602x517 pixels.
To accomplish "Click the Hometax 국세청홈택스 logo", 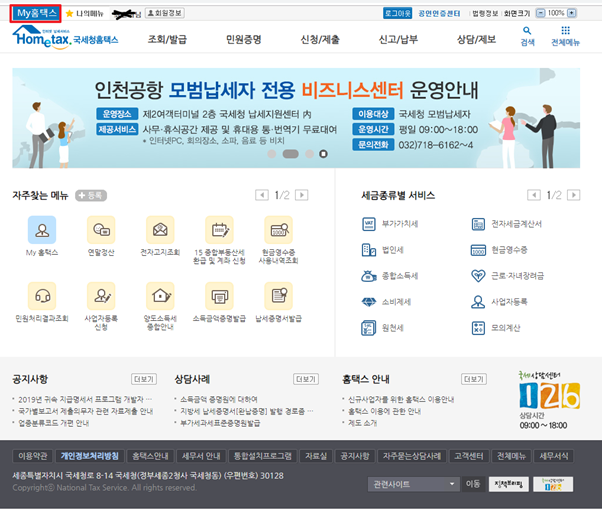I will pyautogui.click(x=66, y=37).
